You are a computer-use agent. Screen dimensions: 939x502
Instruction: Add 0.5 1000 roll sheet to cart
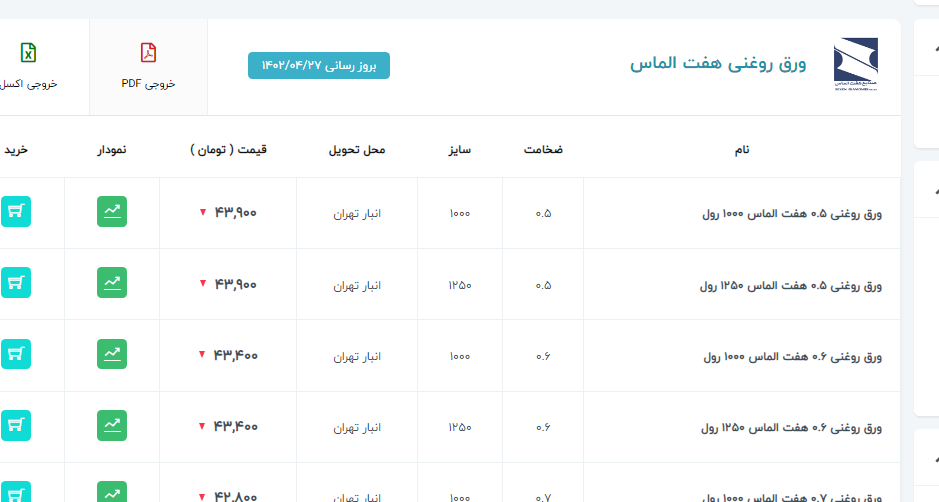(x=16, y=212)
